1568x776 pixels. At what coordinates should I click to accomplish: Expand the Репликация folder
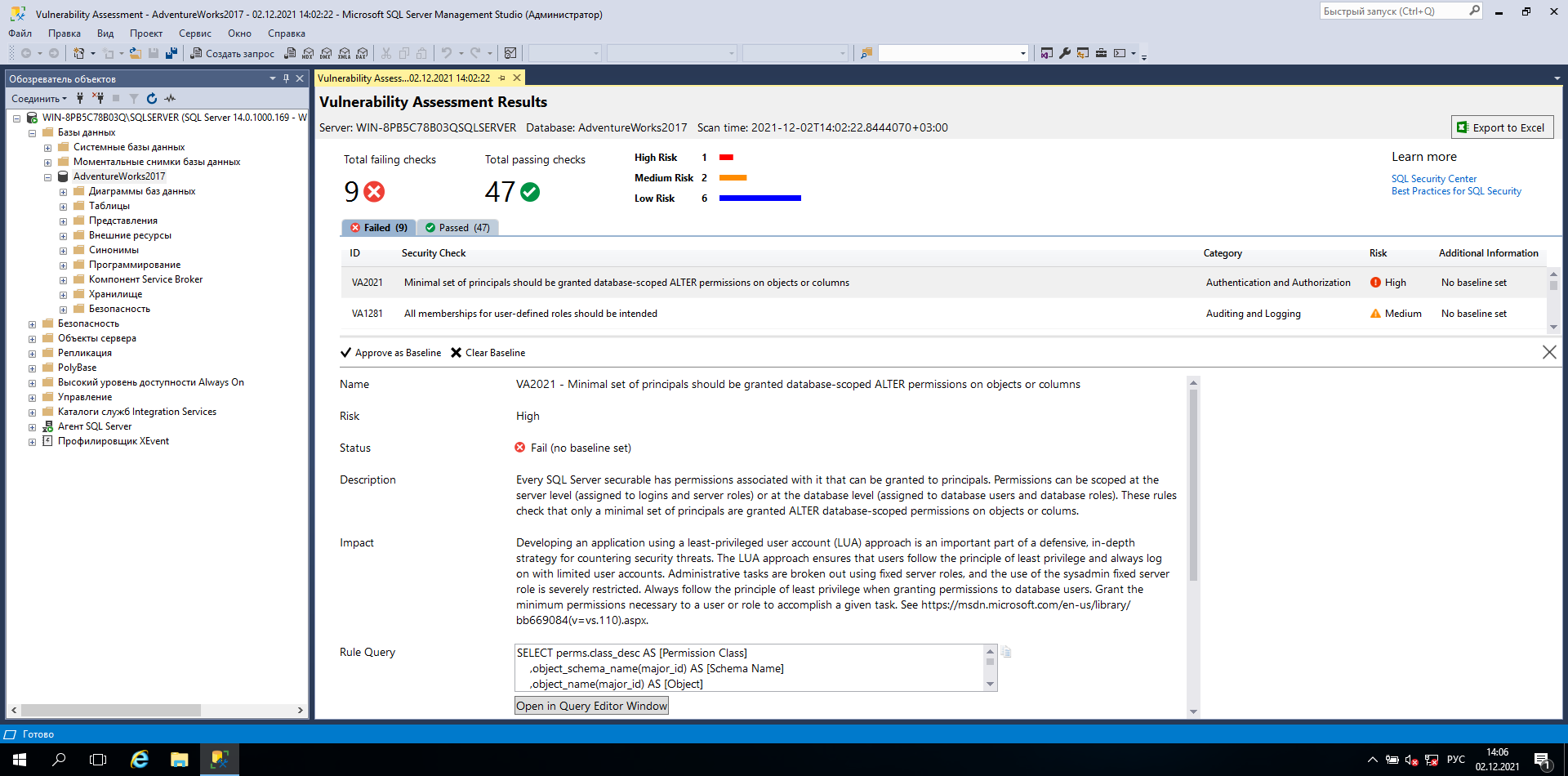(x=32, y=354)
